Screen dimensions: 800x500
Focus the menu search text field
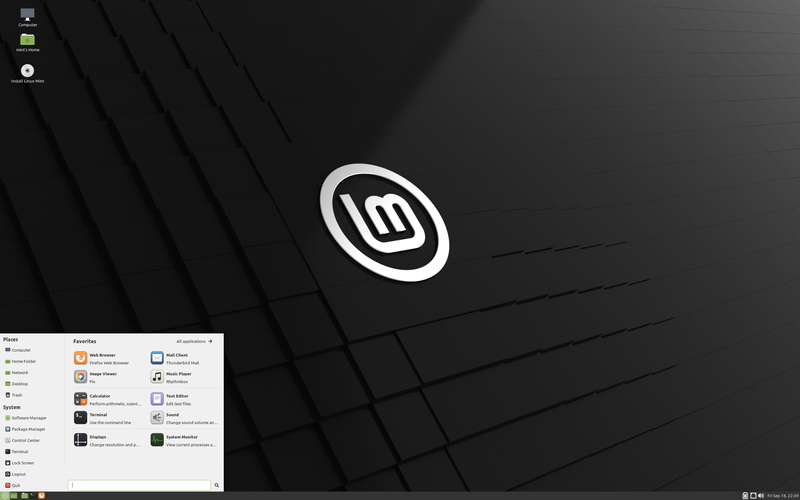click(x=139, y=485)
